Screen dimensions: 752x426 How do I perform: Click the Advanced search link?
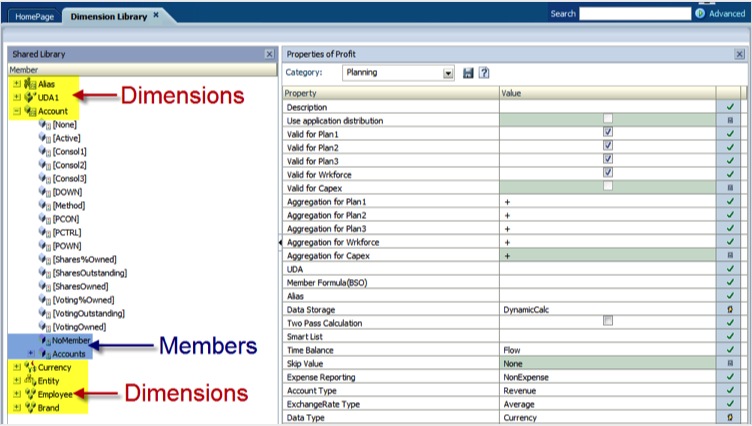click(727, 14)
